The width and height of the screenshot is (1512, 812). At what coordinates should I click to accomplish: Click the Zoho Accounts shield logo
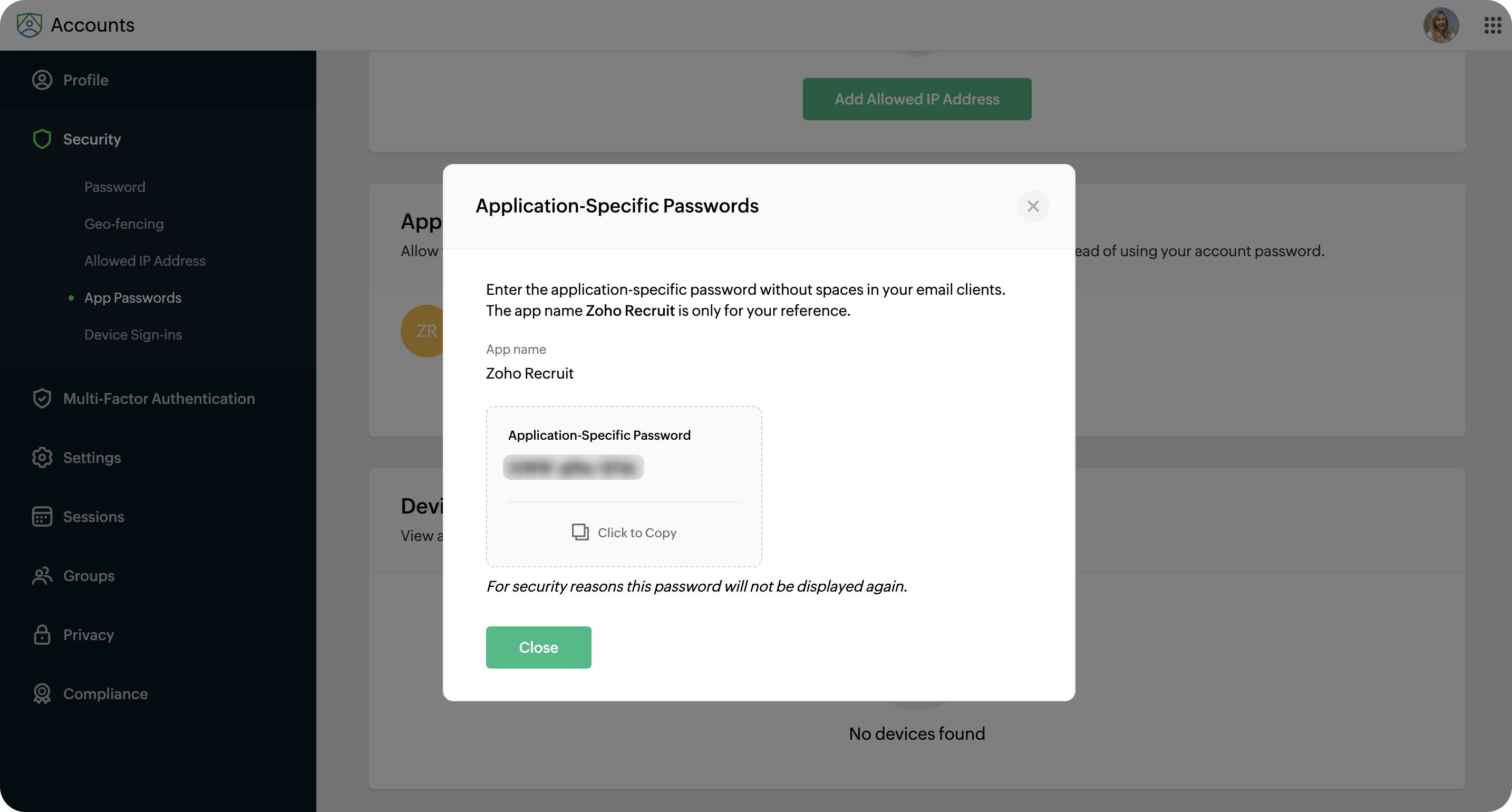tap(29, 25)
